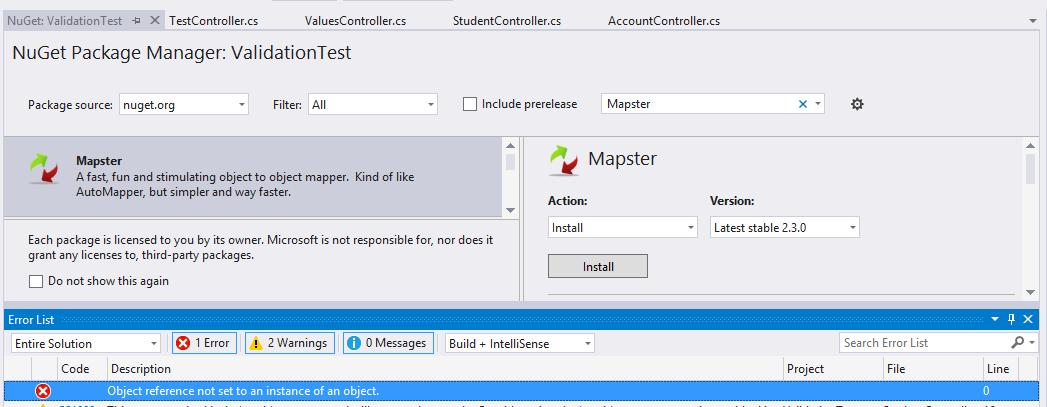1047x407 pixels.
Task: Close the NuGet ValidationTest tab
Action: 155,21
